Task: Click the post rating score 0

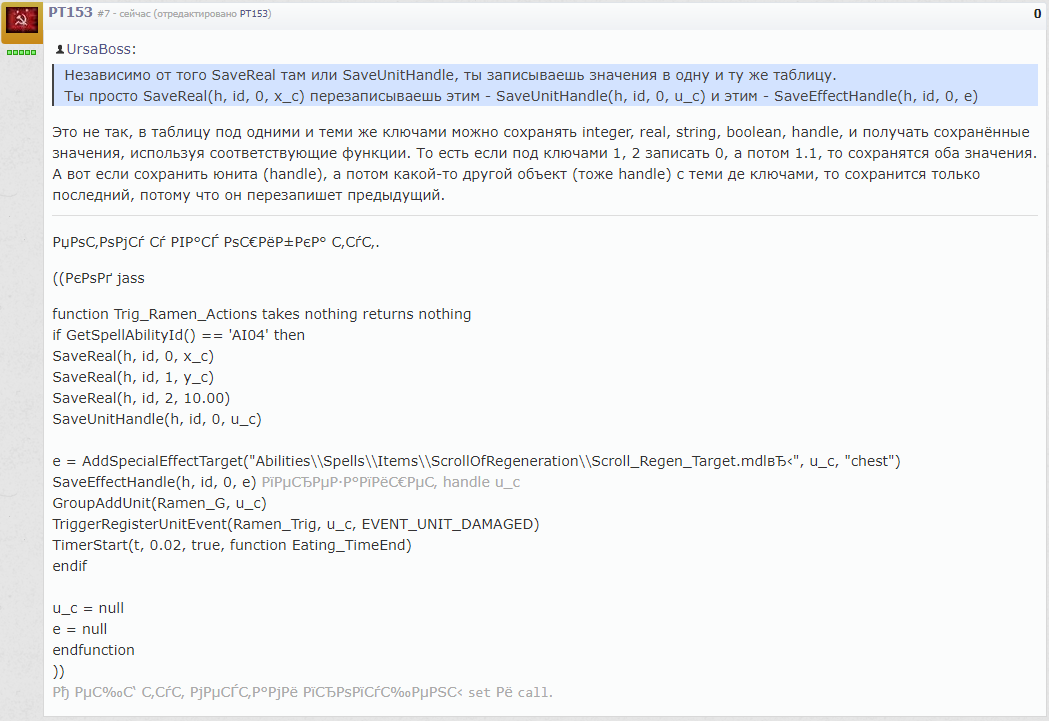Action: tap(1038, 13)
